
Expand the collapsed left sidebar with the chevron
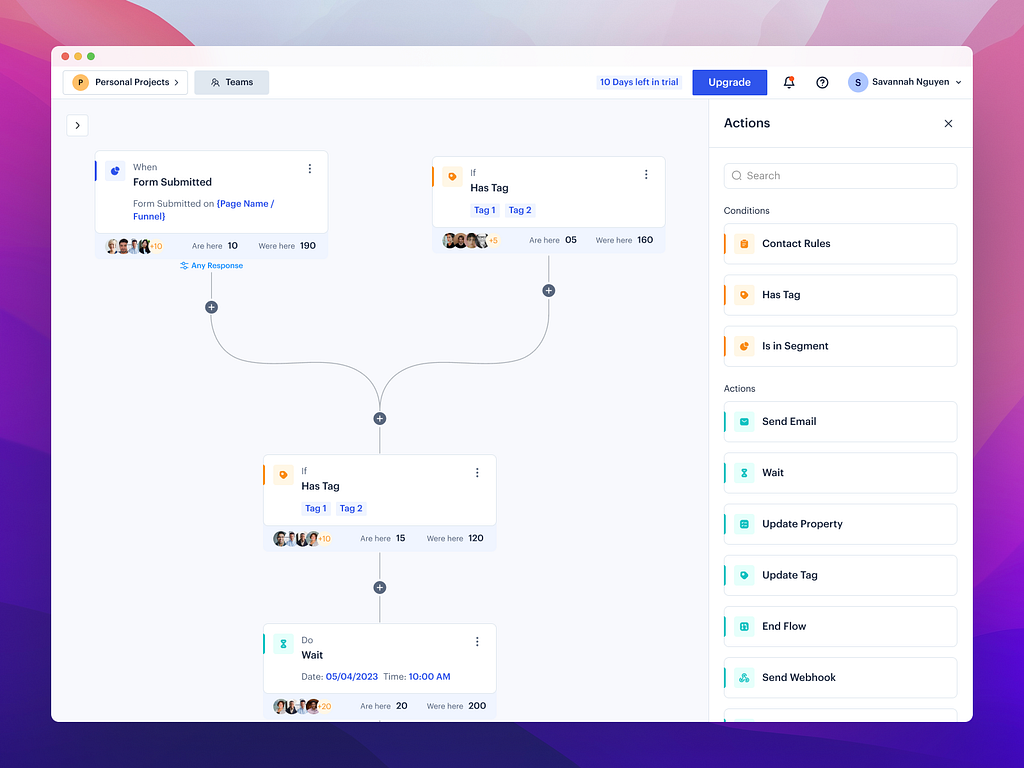point(77,125)
